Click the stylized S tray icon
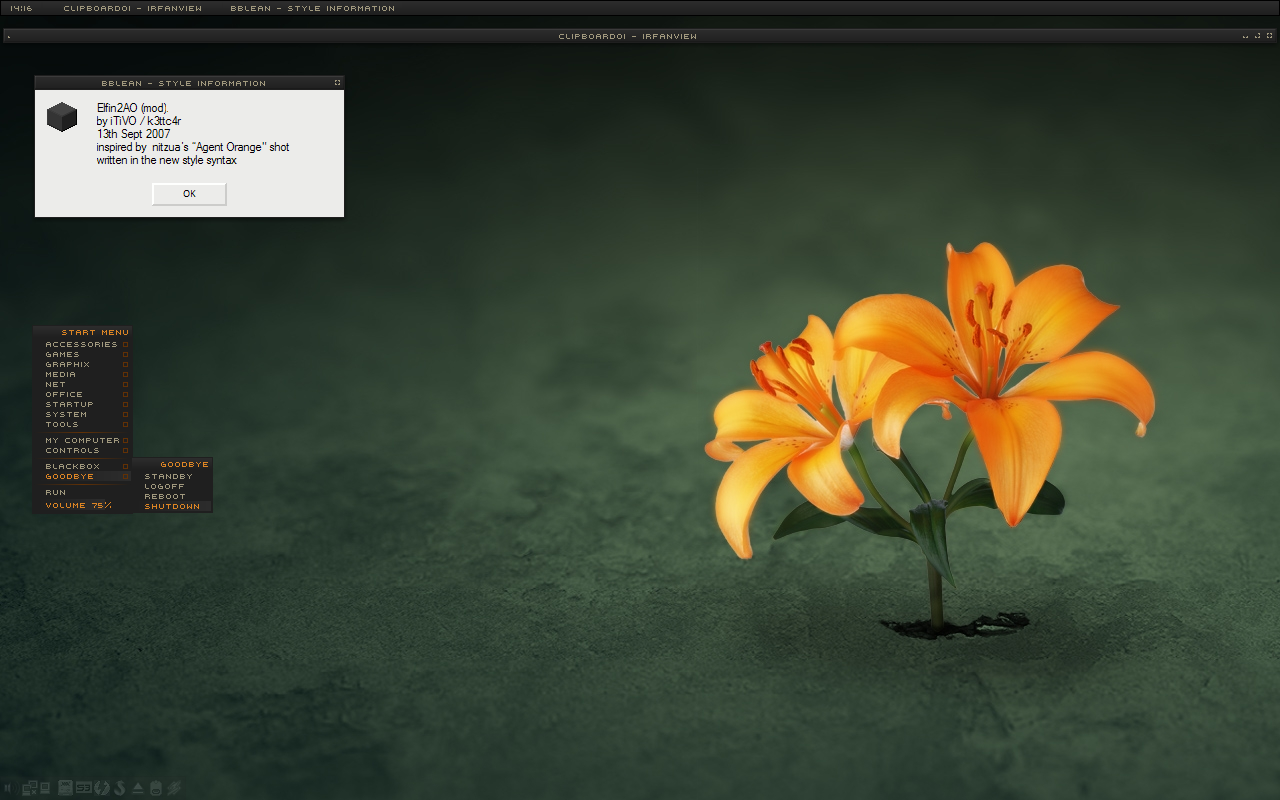 [x=119, y=788]
